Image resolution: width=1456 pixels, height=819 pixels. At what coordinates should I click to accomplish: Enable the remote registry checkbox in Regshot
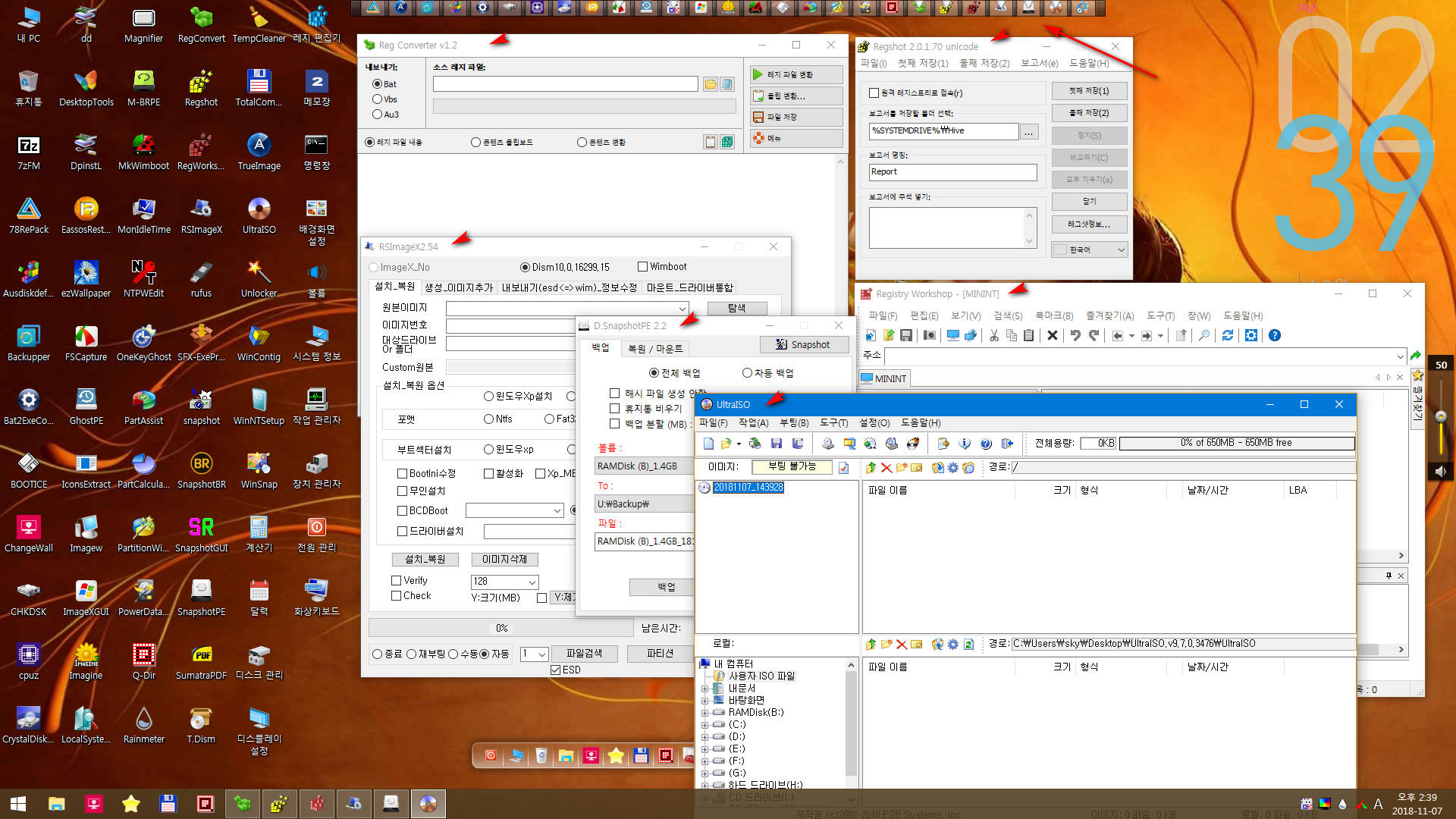874,93
